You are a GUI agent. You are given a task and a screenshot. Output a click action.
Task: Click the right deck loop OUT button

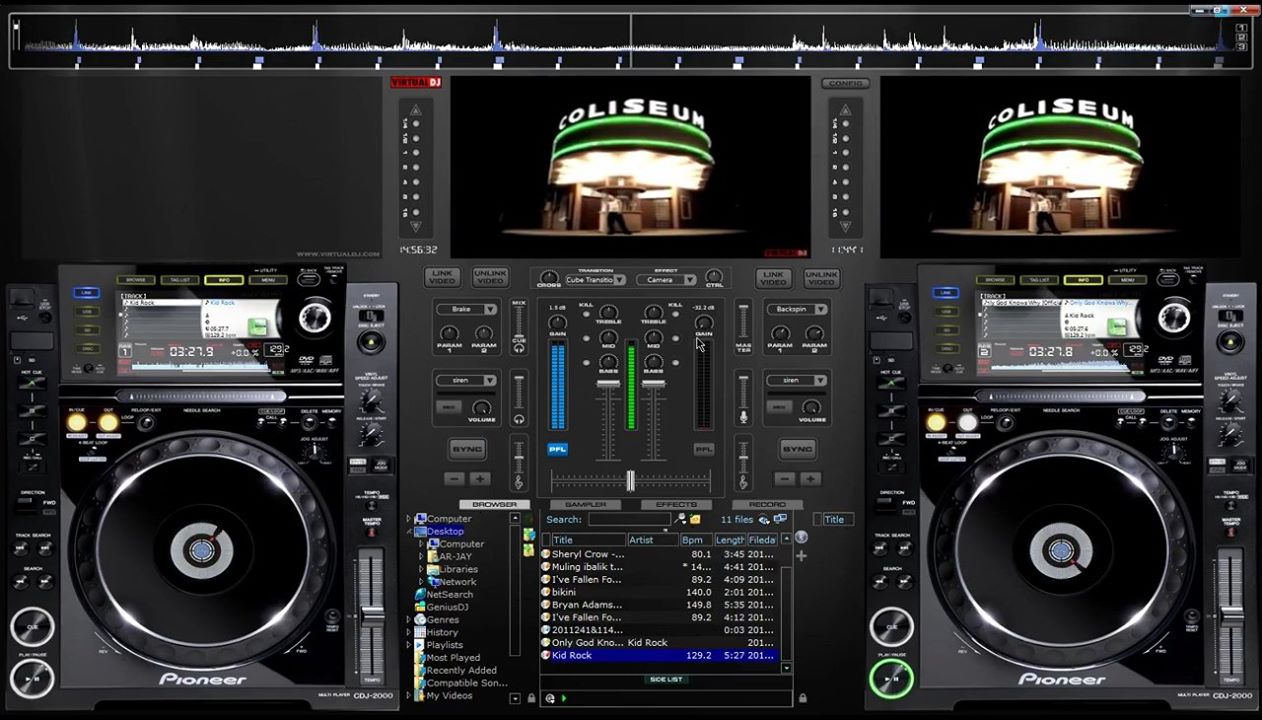point(967,422)
